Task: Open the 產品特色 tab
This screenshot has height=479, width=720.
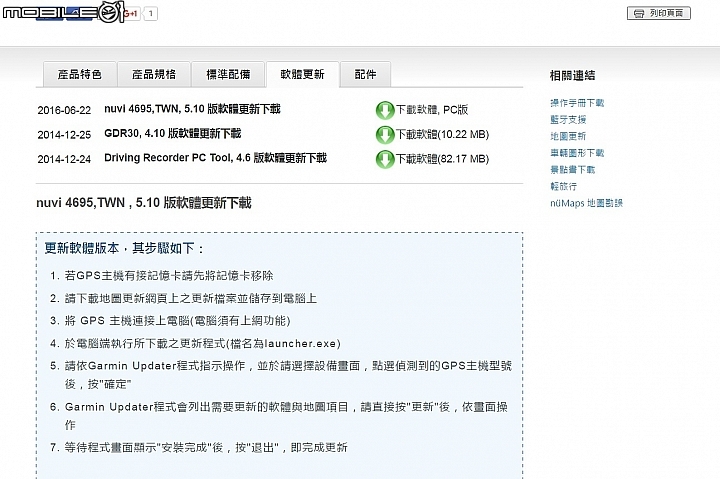Action: (x=79, y=74)
